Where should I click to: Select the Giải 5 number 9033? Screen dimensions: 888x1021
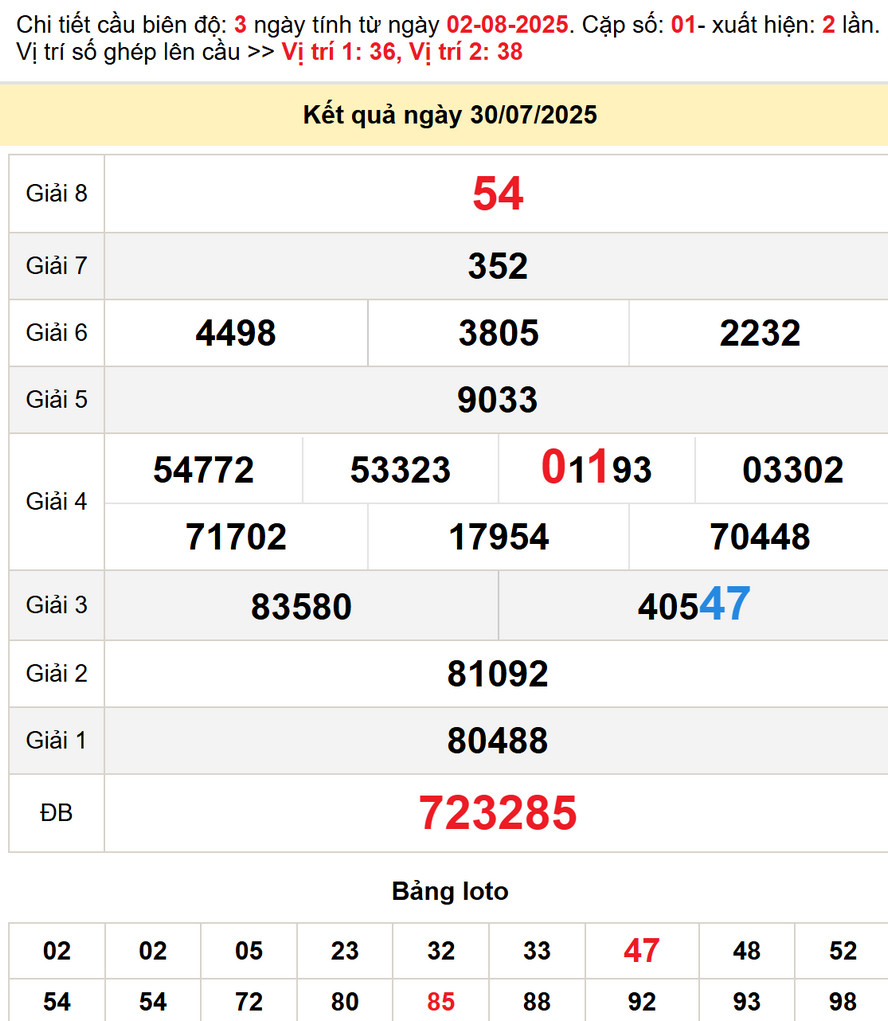tap(497, 400)
